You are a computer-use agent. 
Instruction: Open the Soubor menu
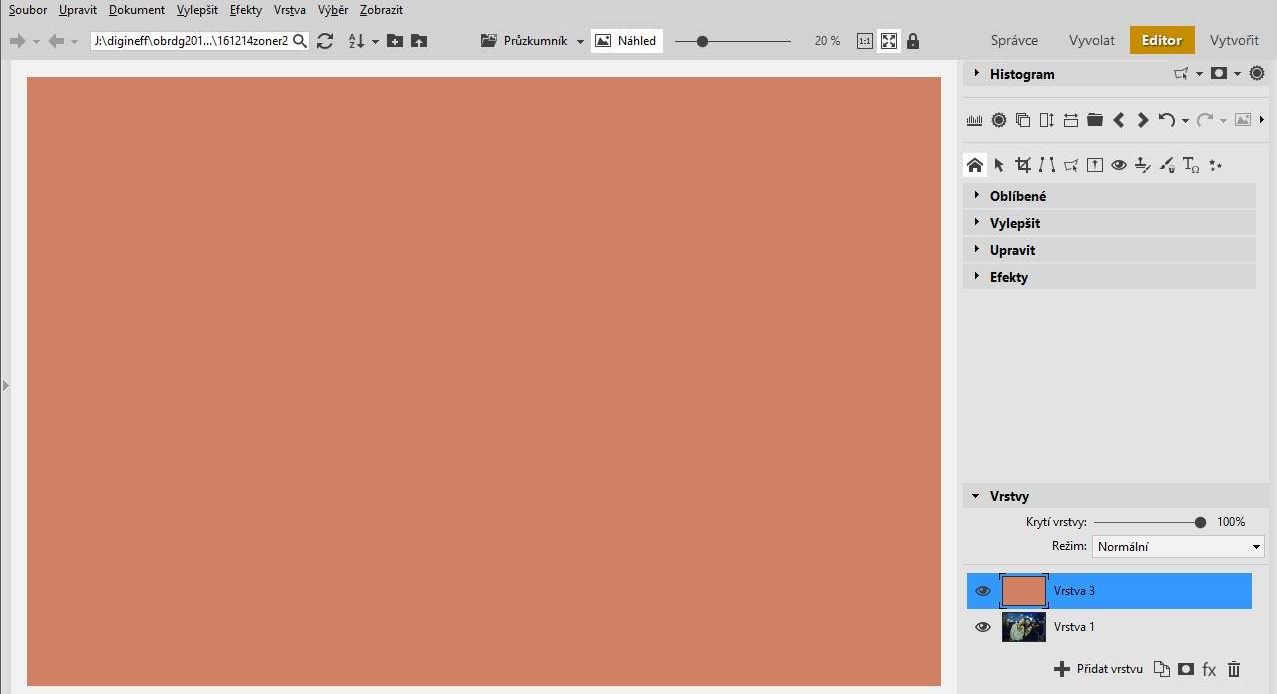[x=28, y=10]
